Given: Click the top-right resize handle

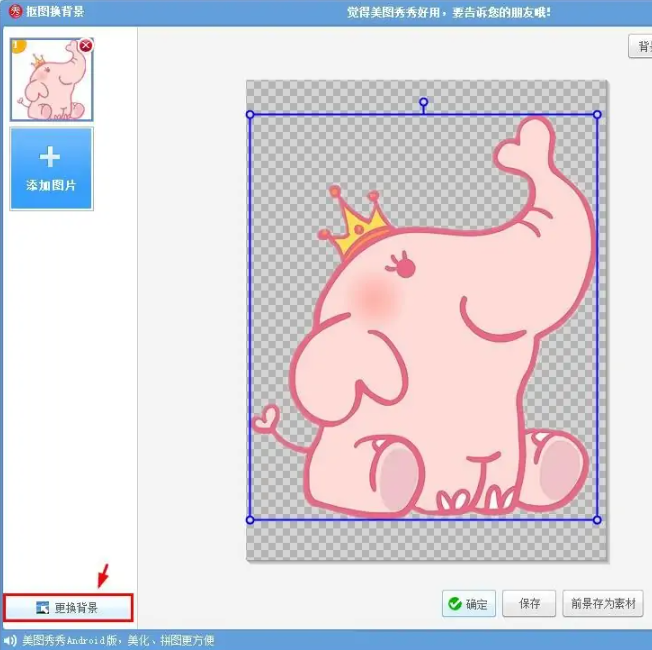Looking at the screenshot, I should point(597,114).
